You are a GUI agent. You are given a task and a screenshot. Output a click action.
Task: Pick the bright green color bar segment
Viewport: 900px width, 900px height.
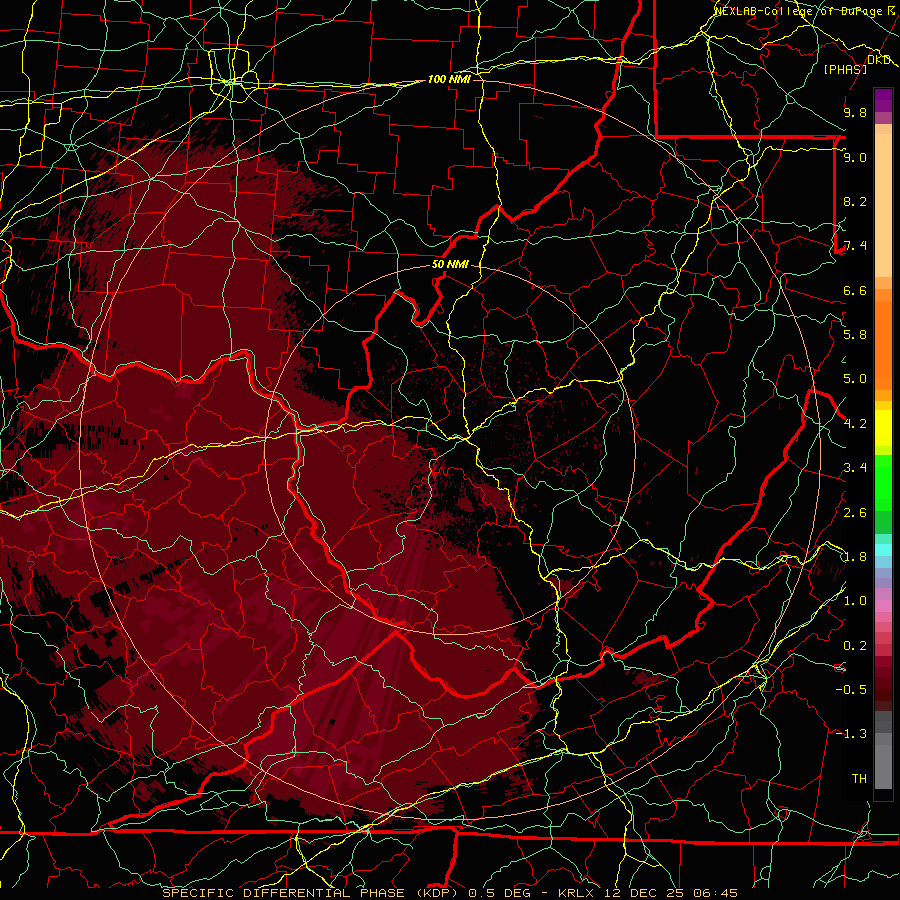[883, 483]
